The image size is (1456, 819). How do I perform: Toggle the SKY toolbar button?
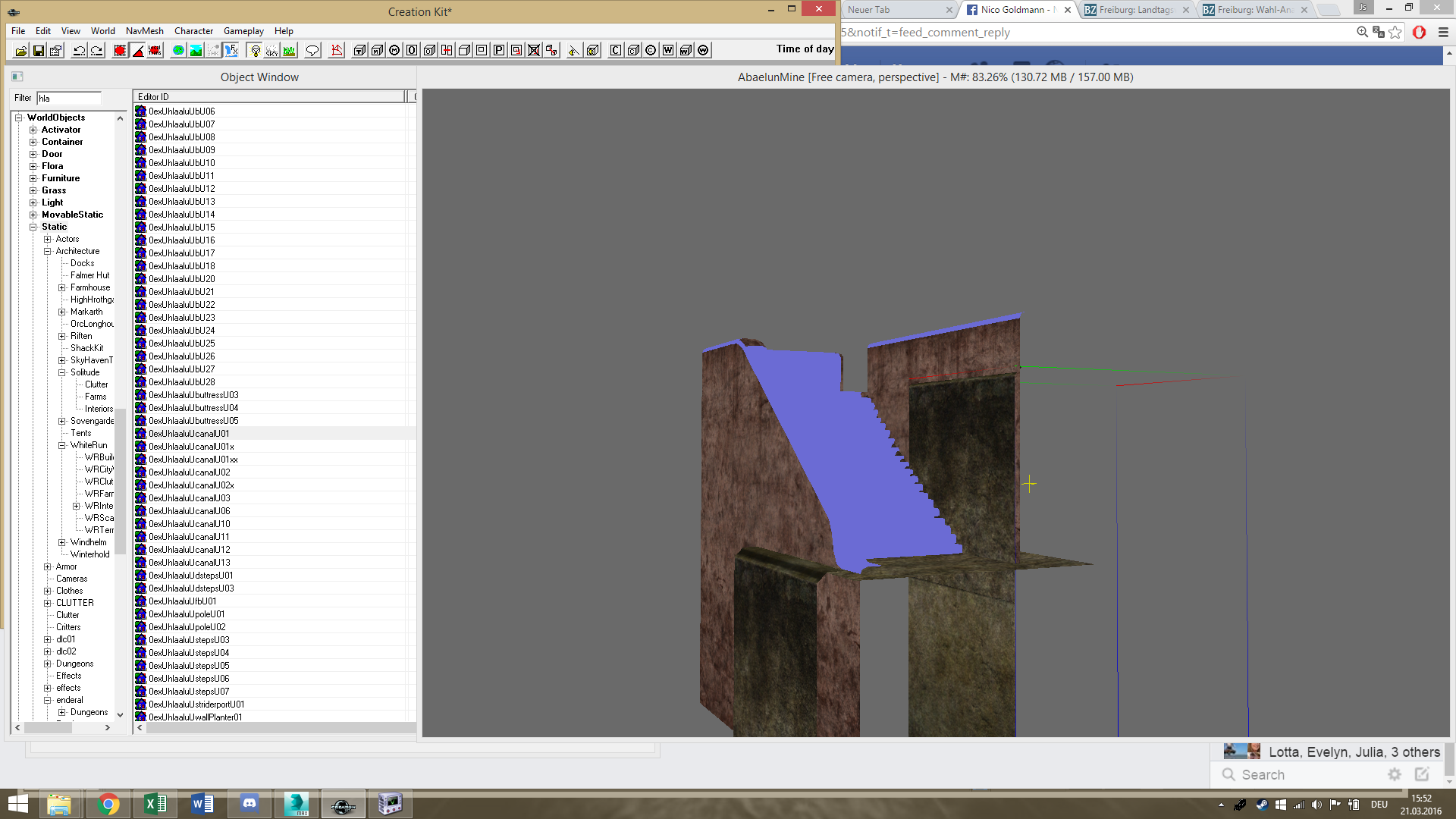coord(271,51)
